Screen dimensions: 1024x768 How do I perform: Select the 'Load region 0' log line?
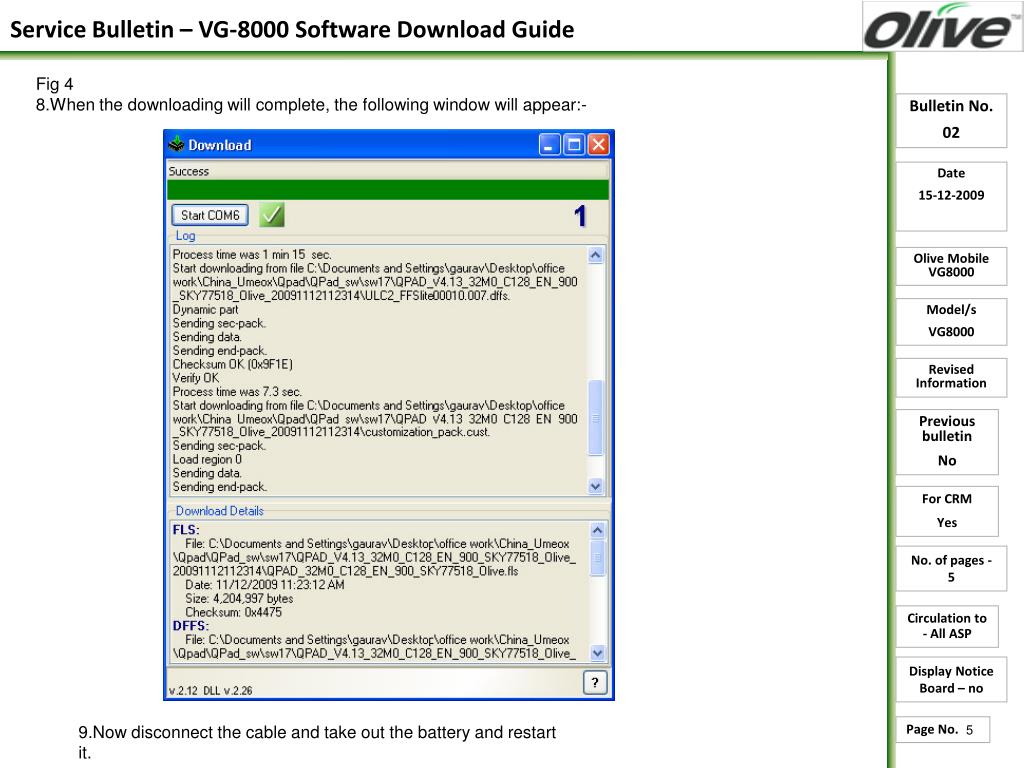point(207,459)
